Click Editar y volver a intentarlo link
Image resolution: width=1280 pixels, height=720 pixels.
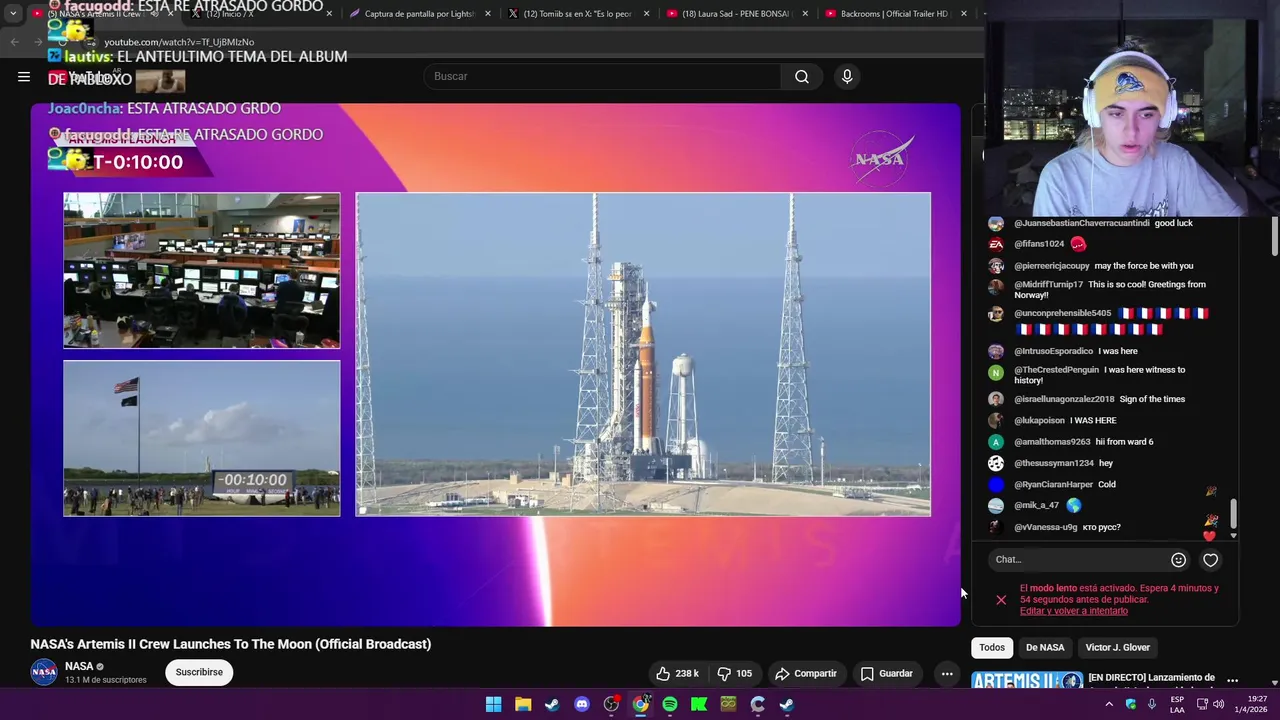point(1074,611)
